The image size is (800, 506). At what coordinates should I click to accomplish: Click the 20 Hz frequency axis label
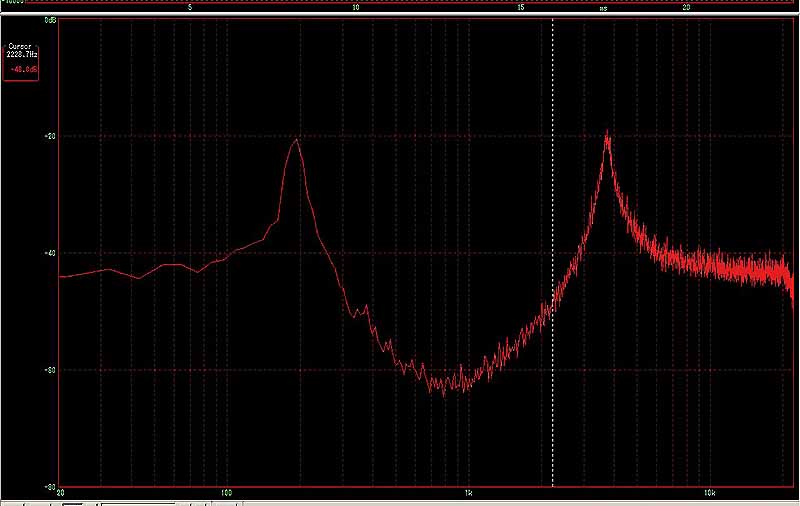pos(61,494)
